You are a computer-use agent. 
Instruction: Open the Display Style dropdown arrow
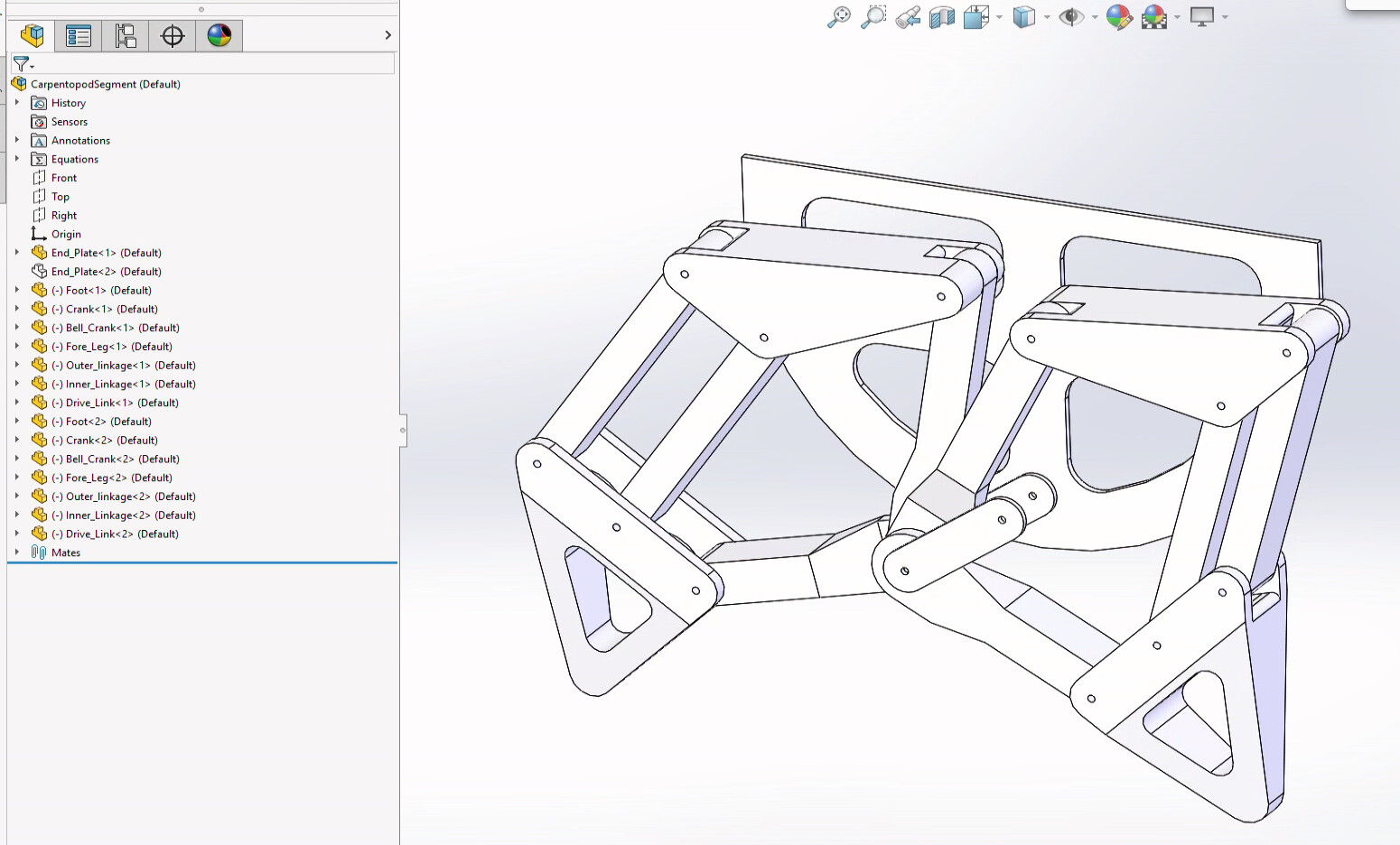coord(1047,17)
